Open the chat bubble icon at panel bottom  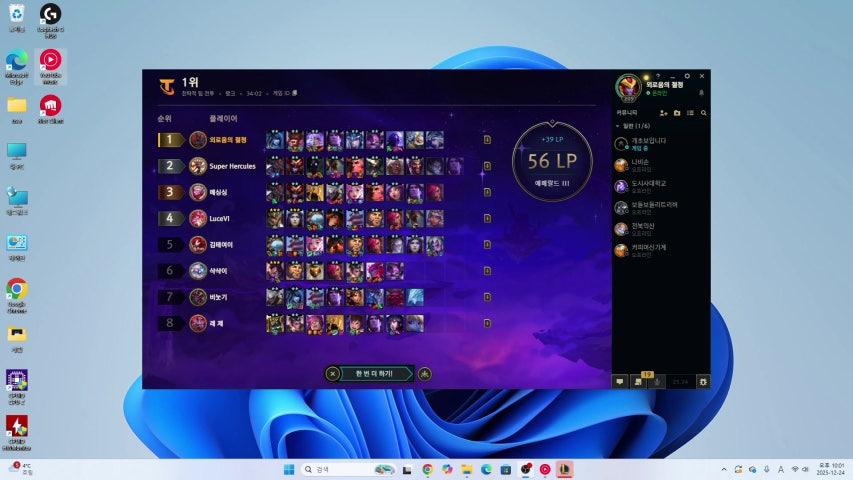tap(620, 382)
